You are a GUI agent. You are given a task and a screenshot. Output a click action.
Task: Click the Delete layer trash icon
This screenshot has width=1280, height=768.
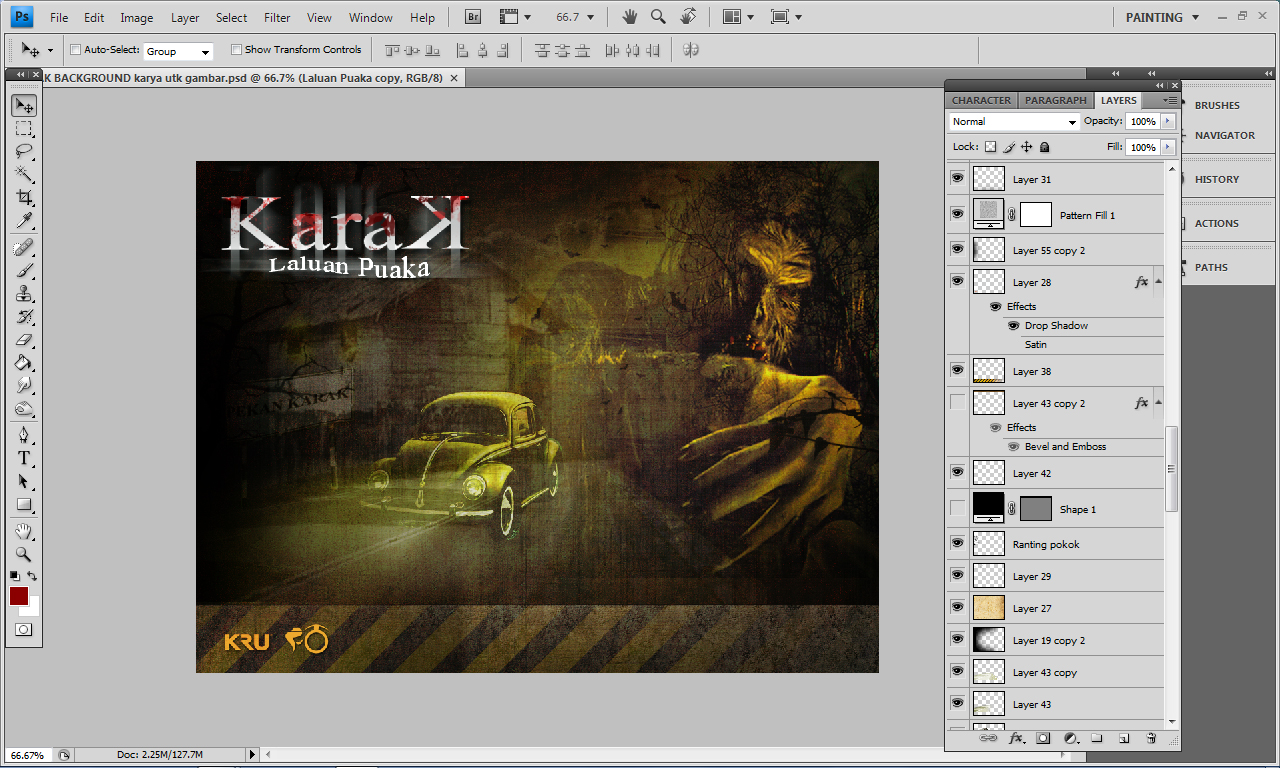pyautogui.click(x=1150, y=738)
